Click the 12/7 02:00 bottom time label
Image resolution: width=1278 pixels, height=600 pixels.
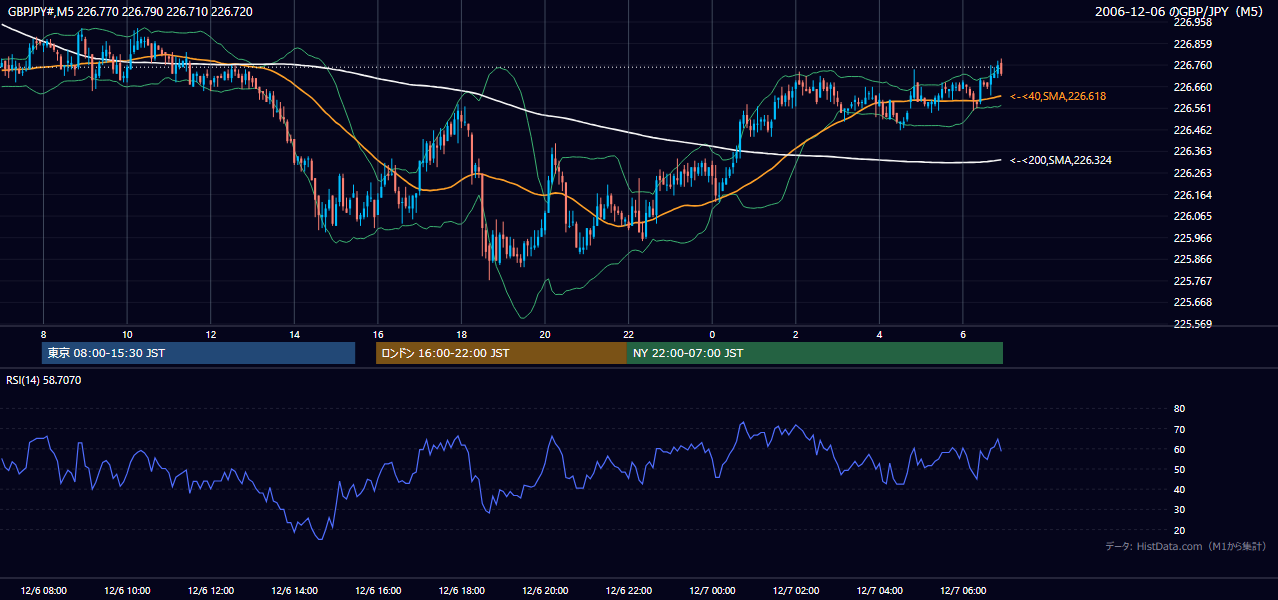(795, 591)
